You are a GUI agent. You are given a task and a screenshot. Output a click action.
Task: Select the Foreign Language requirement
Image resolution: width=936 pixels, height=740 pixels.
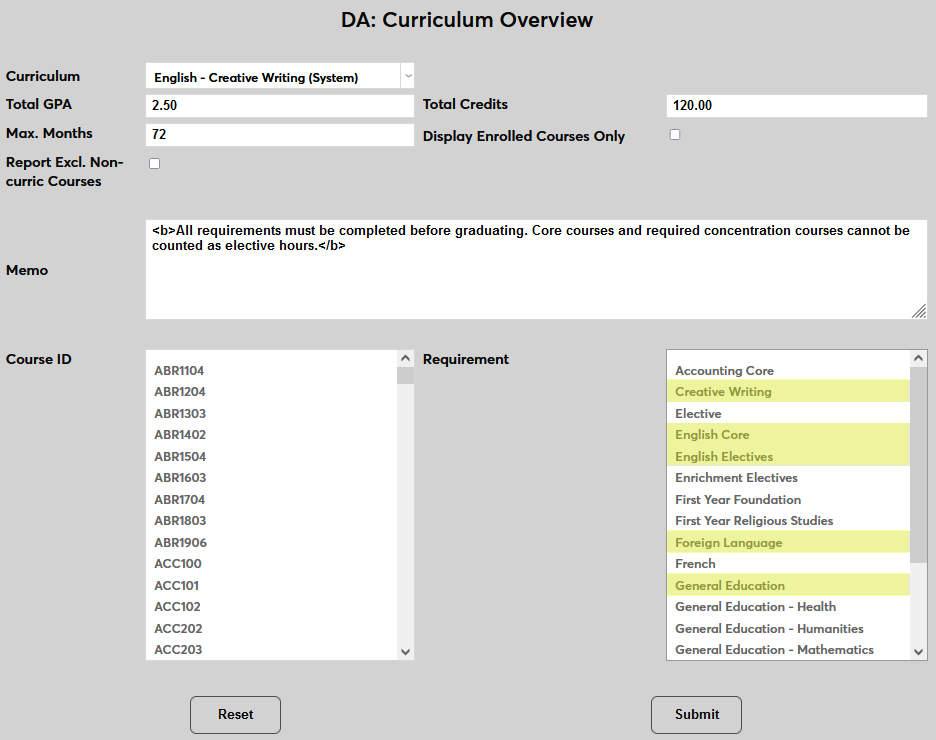728,543
